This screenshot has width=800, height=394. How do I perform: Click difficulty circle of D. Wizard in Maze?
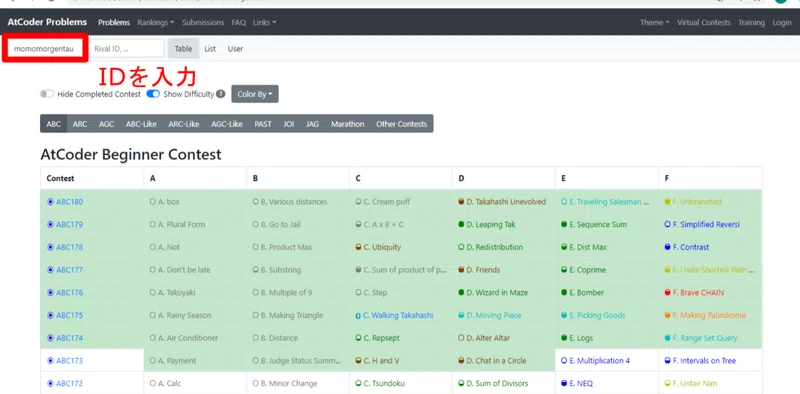461,292
